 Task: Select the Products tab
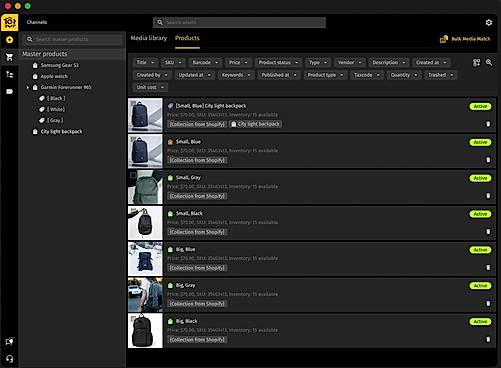pos(187,38)
